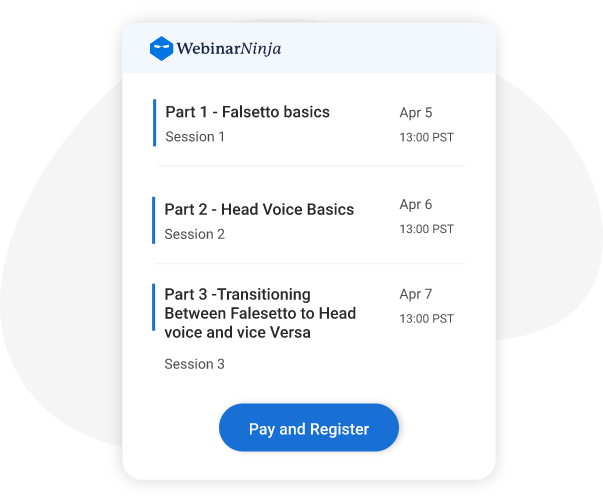This screenshot has width=603, height=503.
Task: Click the blue bar beside Part 1
Action: pos(155,123)
